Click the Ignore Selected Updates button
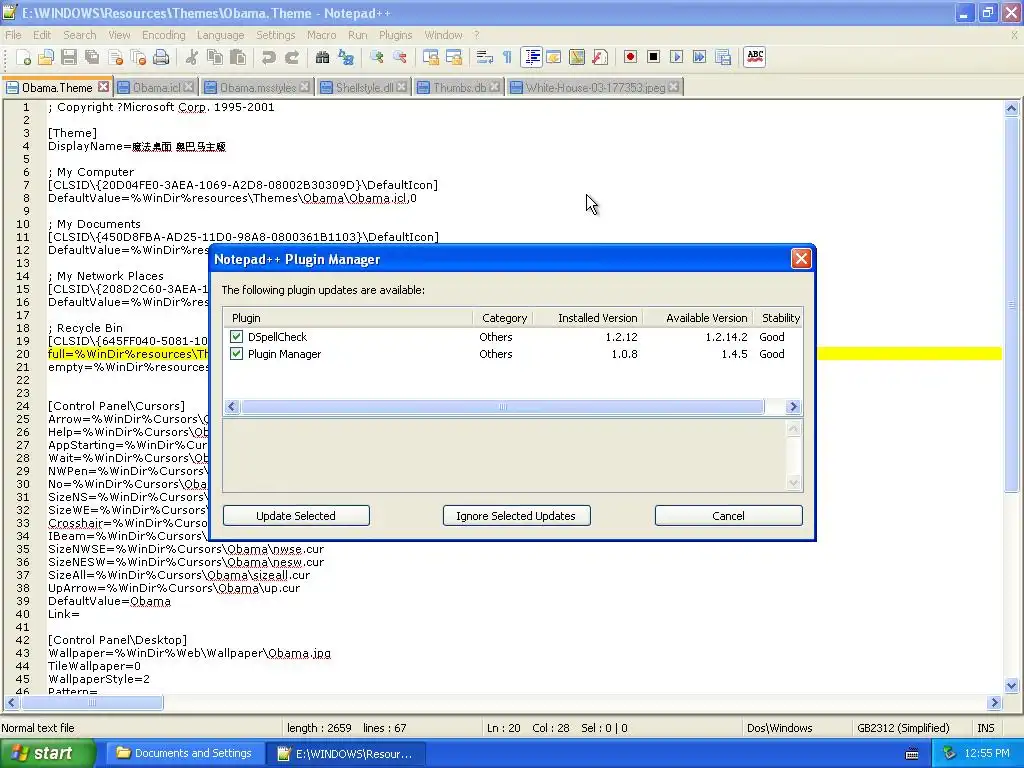This screenshot has height=768, width=1024. pos(516,516)
